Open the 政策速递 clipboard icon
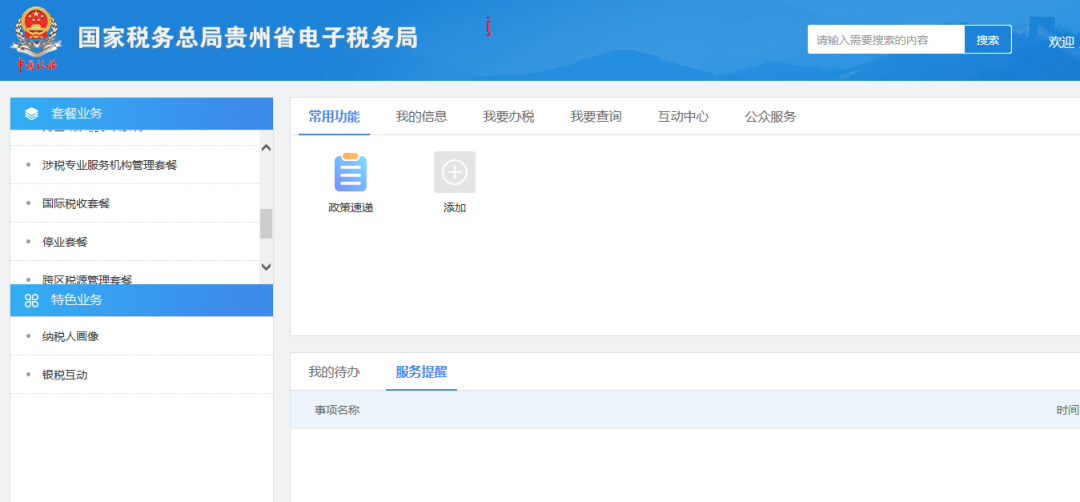 pos(351,172)
